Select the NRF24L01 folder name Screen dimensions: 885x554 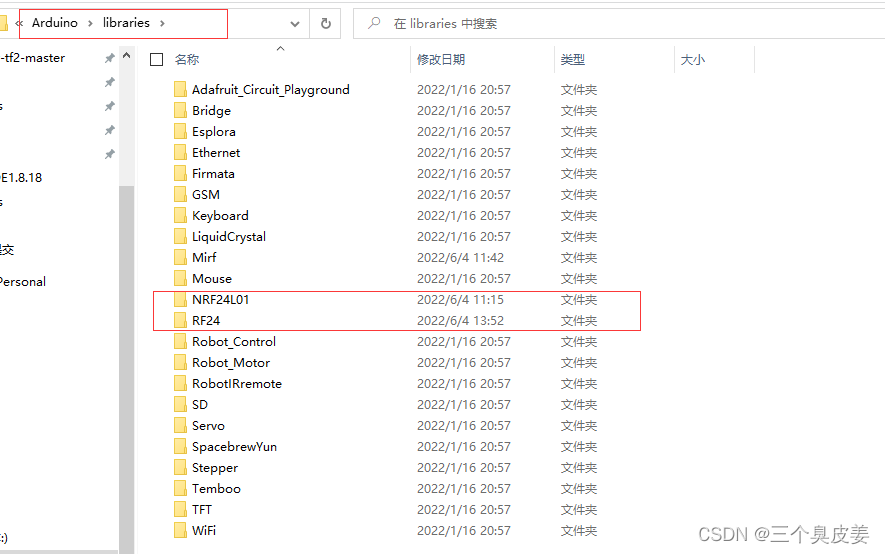point(221,300)
